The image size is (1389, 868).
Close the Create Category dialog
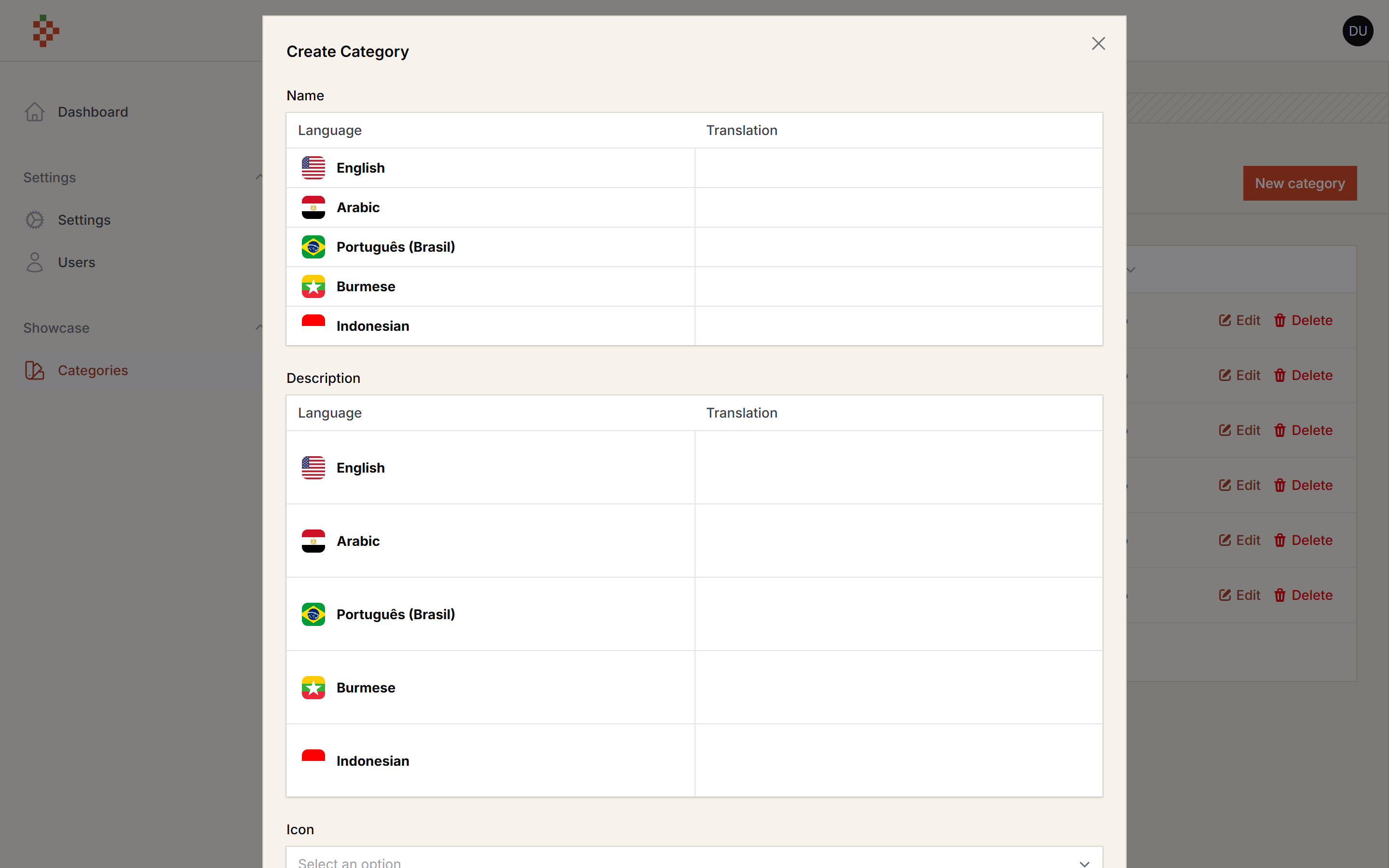pyautogui.click(x=1098, y=43)
